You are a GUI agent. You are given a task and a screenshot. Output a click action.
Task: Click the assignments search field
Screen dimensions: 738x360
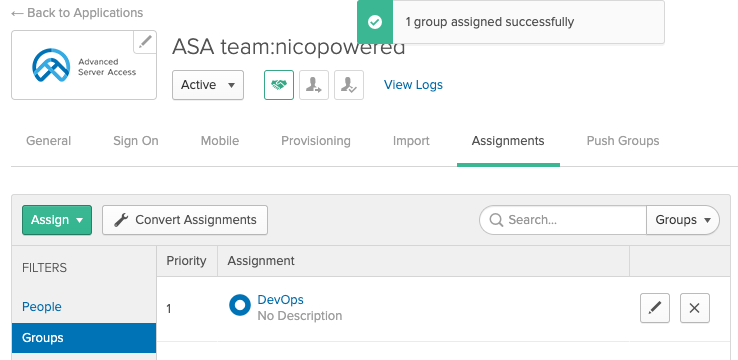point(563,220)
